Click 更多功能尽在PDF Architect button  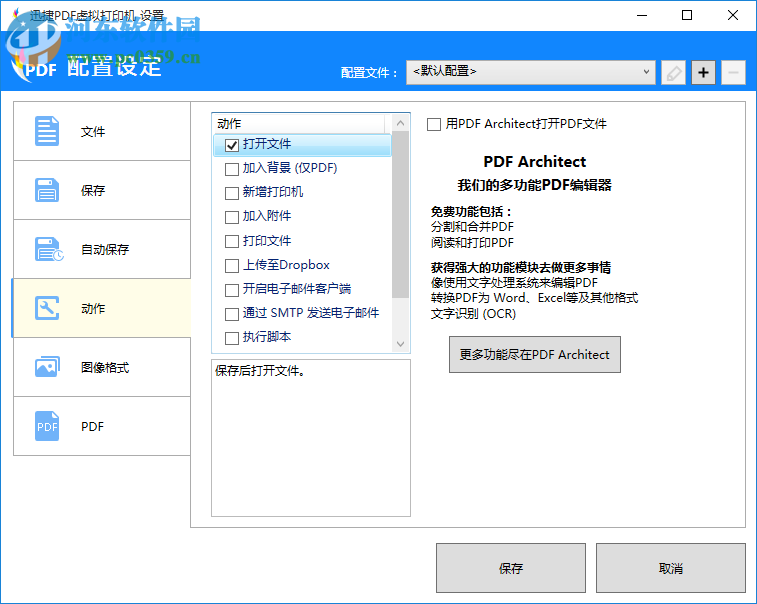click(x=534, y=355)
